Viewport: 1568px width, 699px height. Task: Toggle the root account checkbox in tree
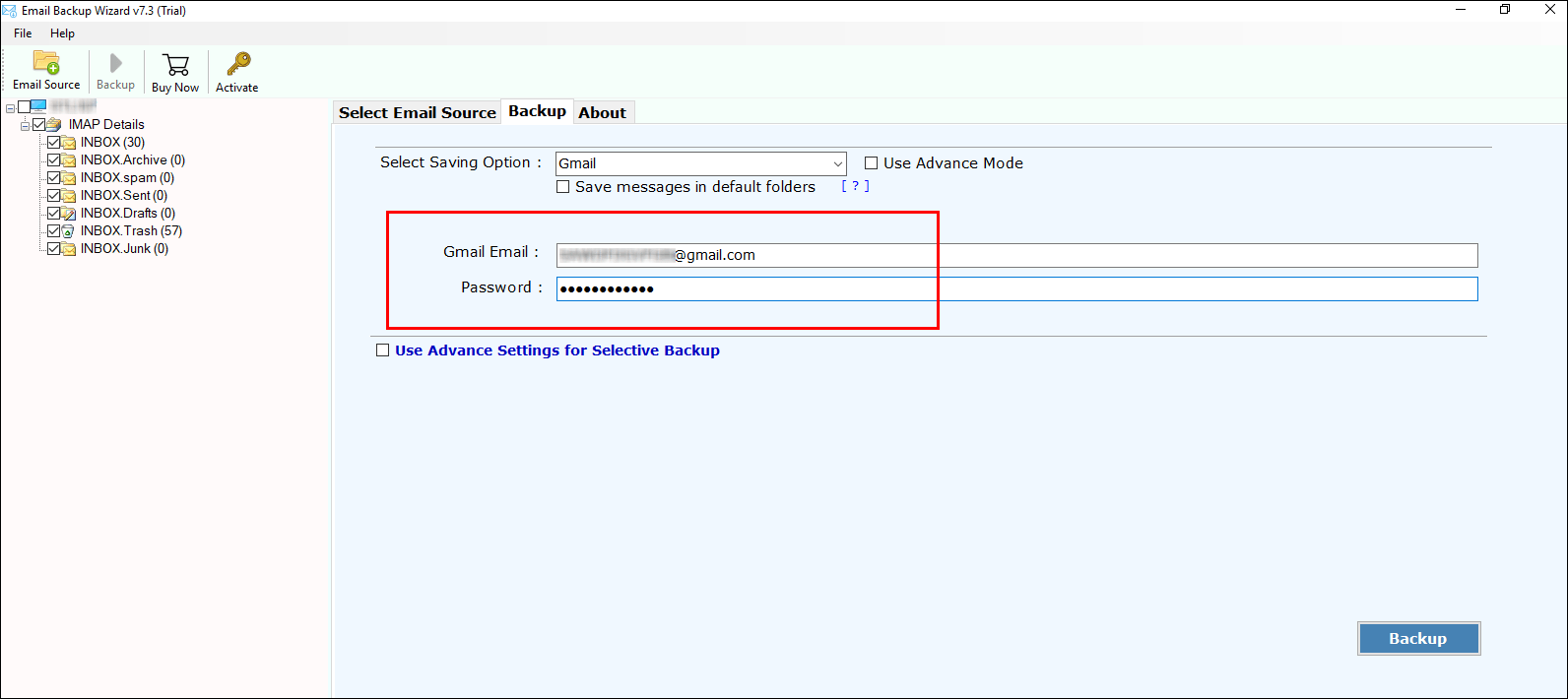tap(25, 107)
